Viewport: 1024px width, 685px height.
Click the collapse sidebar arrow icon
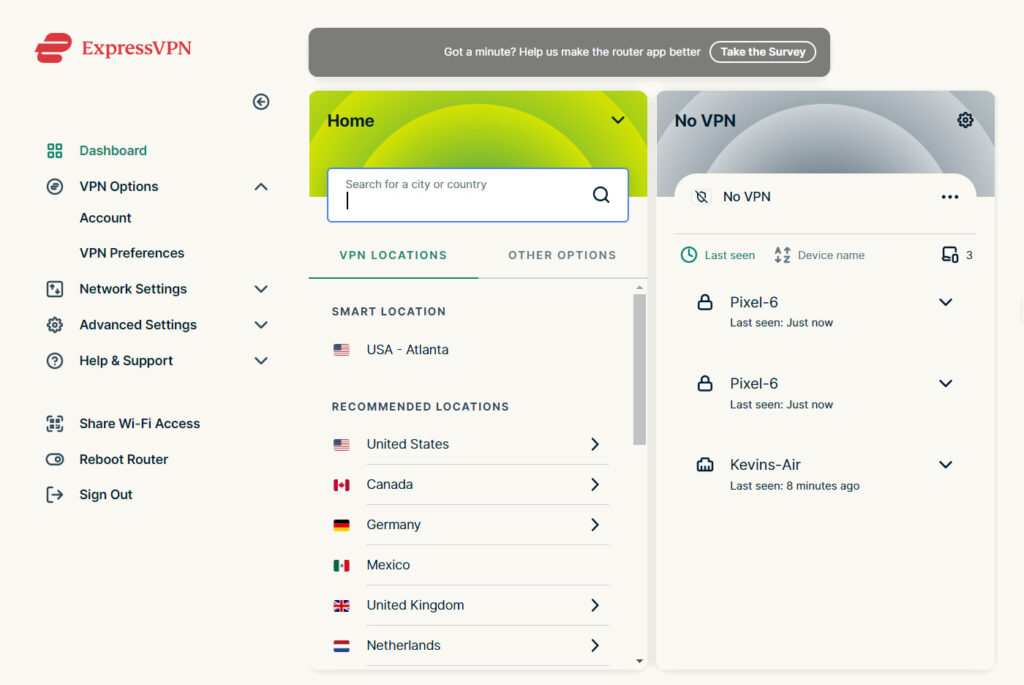click(261, 102)
